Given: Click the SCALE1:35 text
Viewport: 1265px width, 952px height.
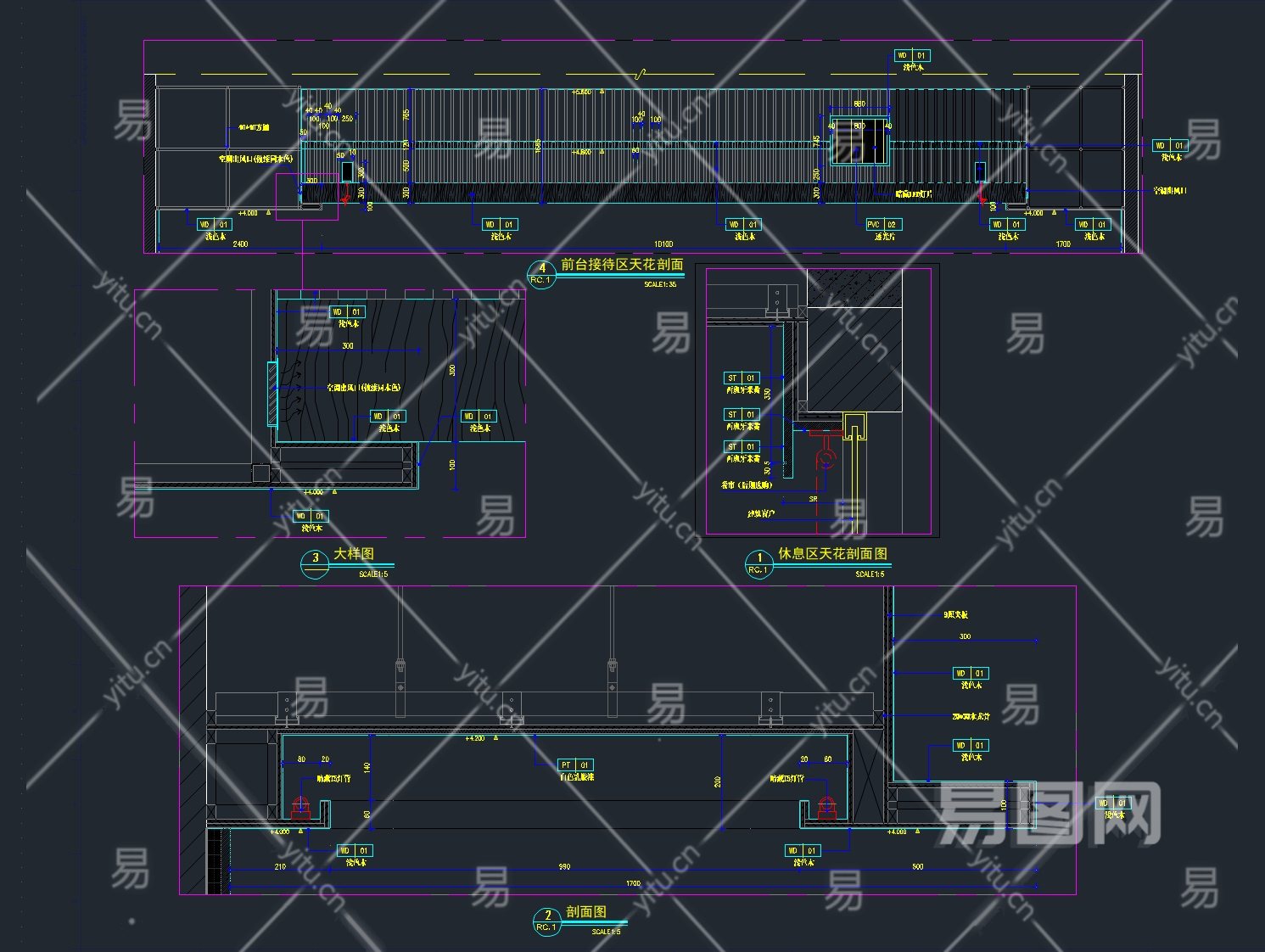Looking at the screenshot, I should coord(660,284).
